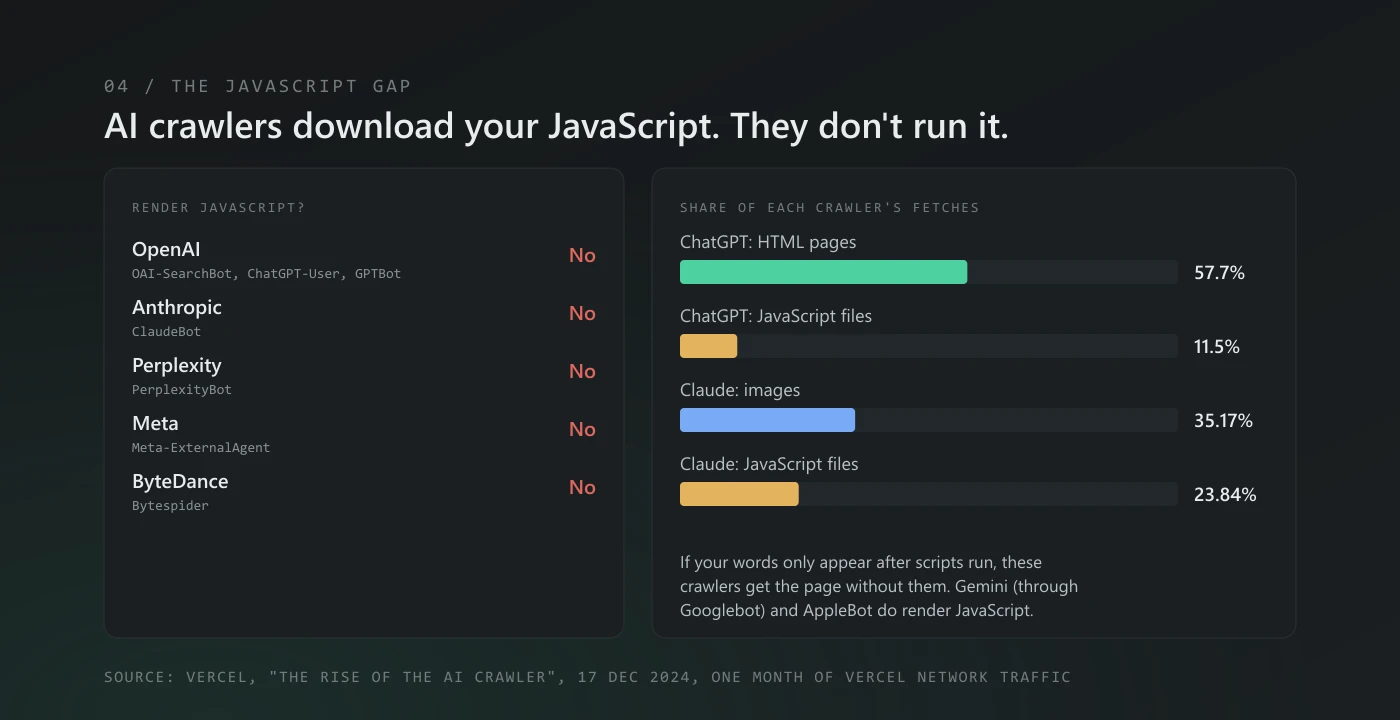Click the yellow Claude JavaScript files bar

pyautogui.click(x=739, y=494)
